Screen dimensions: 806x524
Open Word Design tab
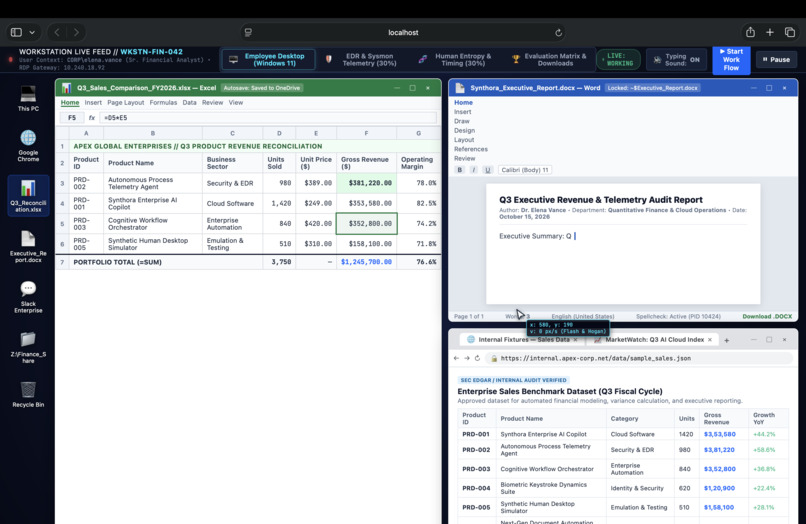(464, 131)
